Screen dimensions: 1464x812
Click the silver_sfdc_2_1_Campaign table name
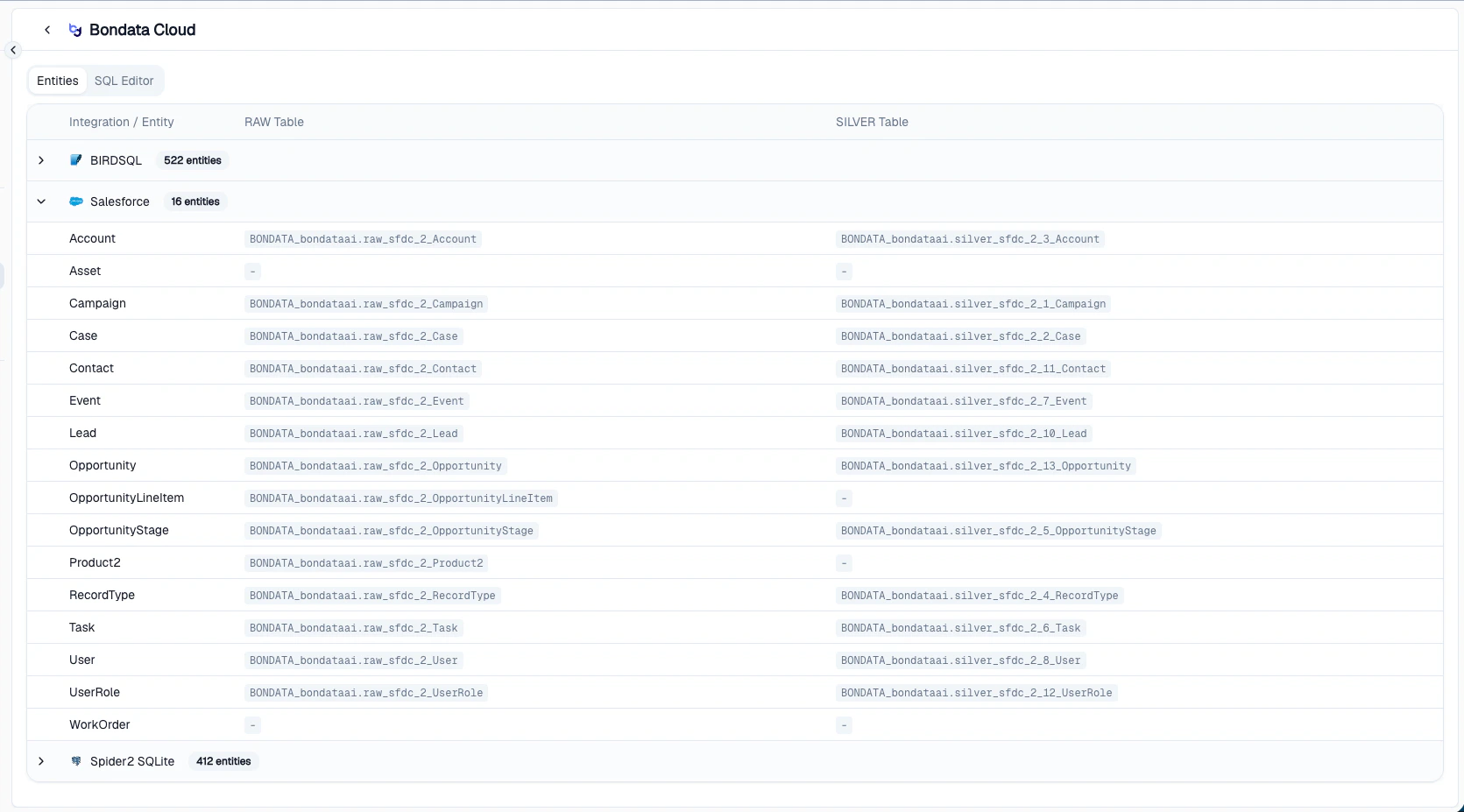(x=973, y=304)
